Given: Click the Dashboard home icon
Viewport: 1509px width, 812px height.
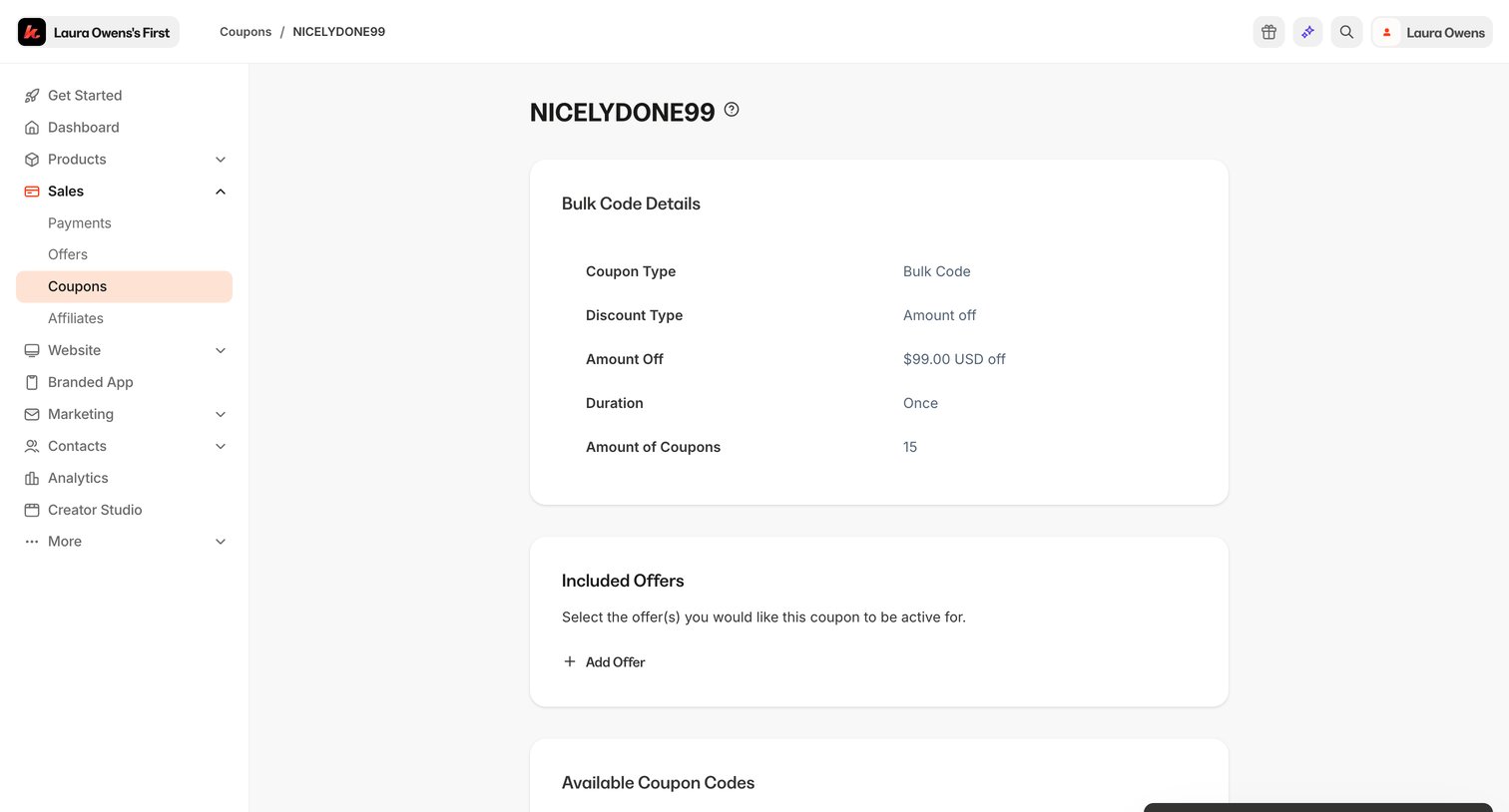Looking at the screenshot, I should pyautogui.click(x=32, y=128).
